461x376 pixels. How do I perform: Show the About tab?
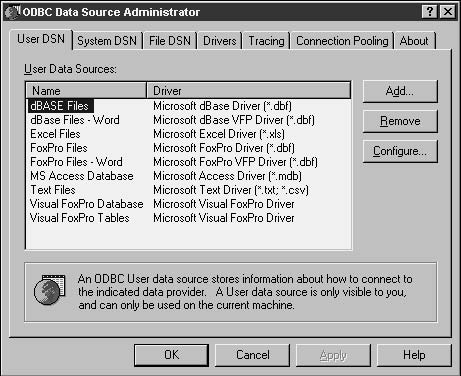tap(414, 41)
